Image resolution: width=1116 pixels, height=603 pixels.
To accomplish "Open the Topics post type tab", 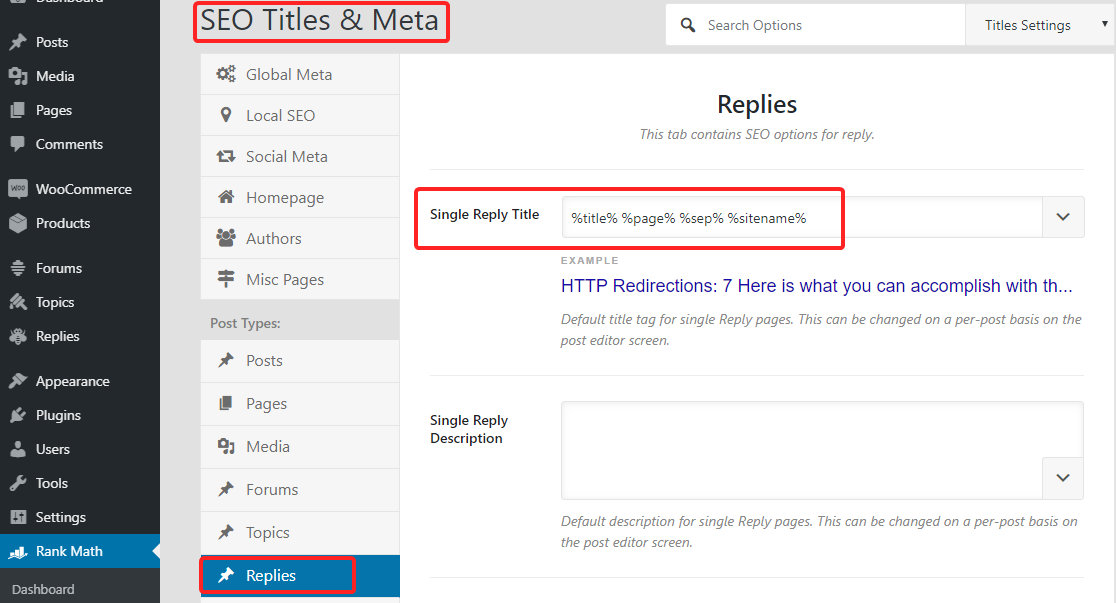I will pos(267,532).
